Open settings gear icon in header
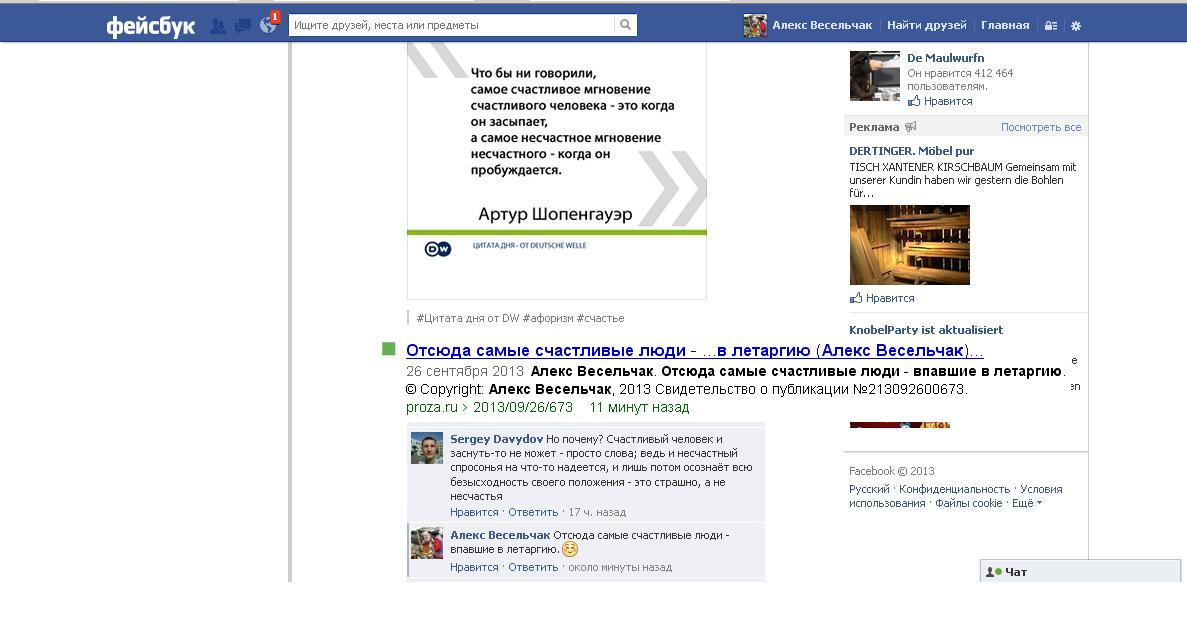 (1076, 26)
